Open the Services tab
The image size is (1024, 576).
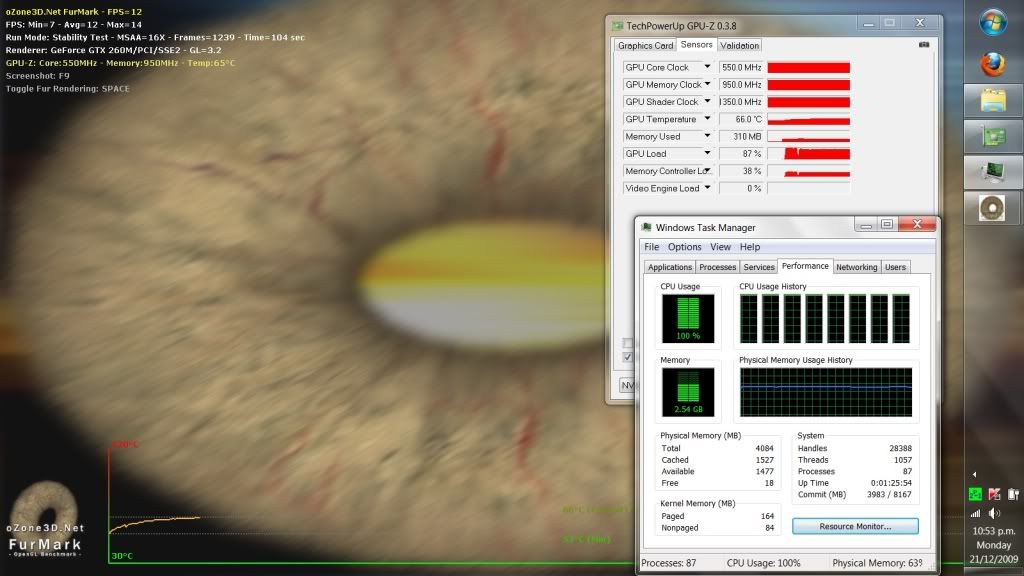[759, 267]
